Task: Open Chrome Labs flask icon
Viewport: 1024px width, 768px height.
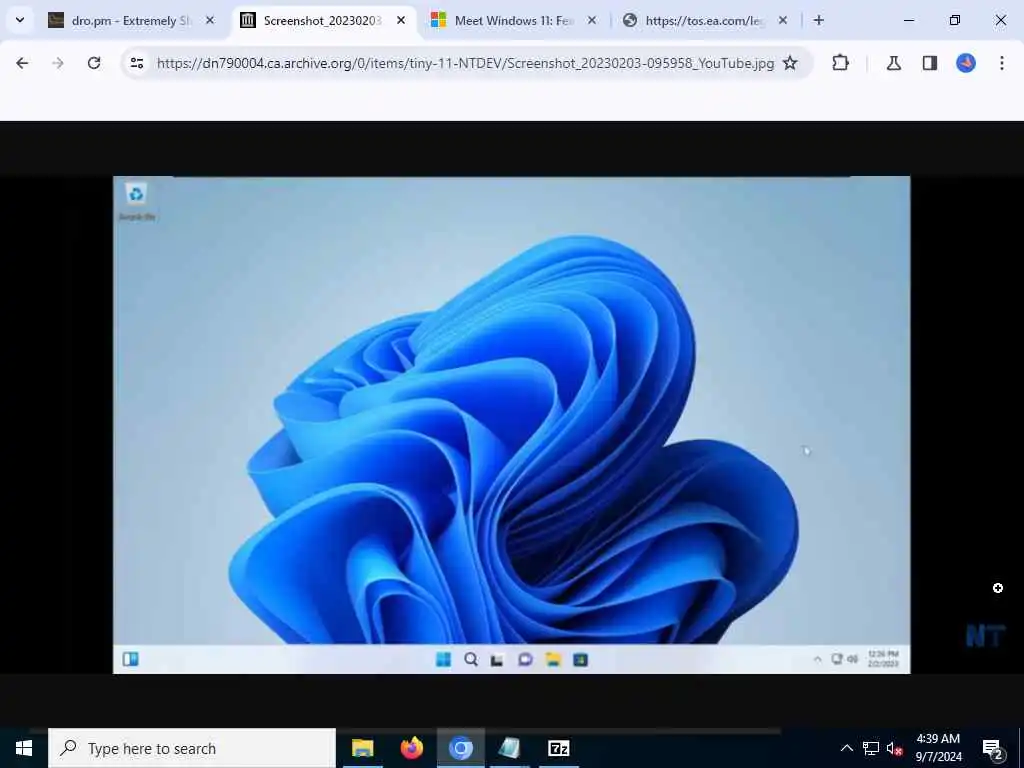Action: [893, 63]
